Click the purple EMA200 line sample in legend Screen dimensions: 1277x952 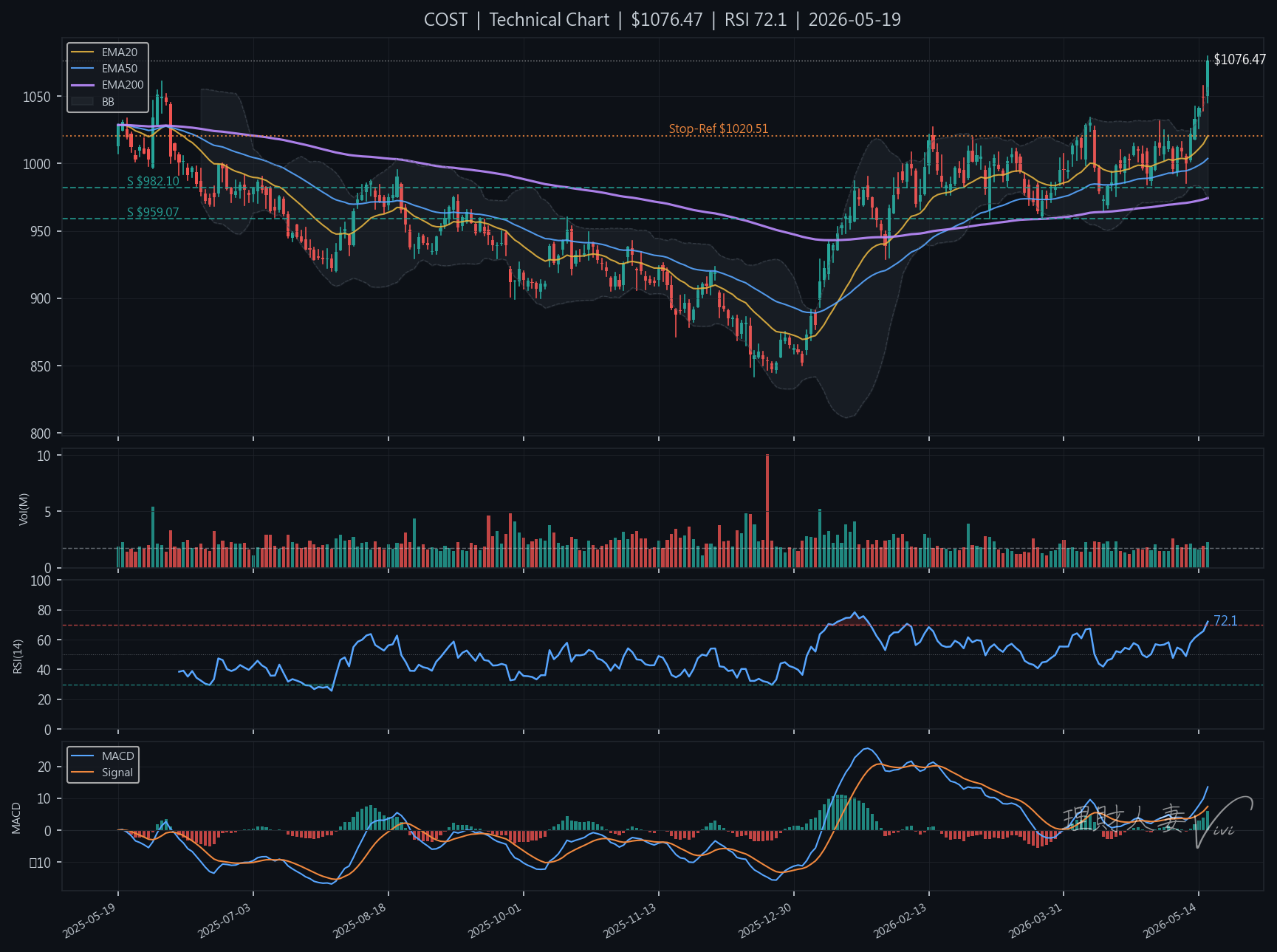(83, 85)
